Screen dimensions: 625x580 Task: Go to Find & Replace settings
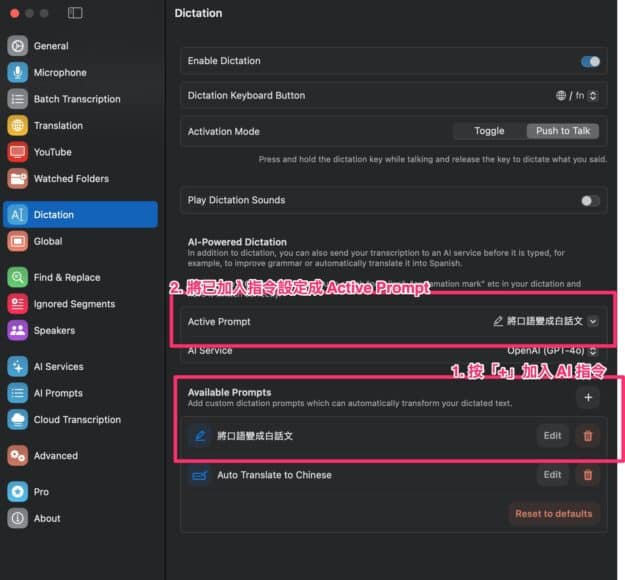coord(66,277)
